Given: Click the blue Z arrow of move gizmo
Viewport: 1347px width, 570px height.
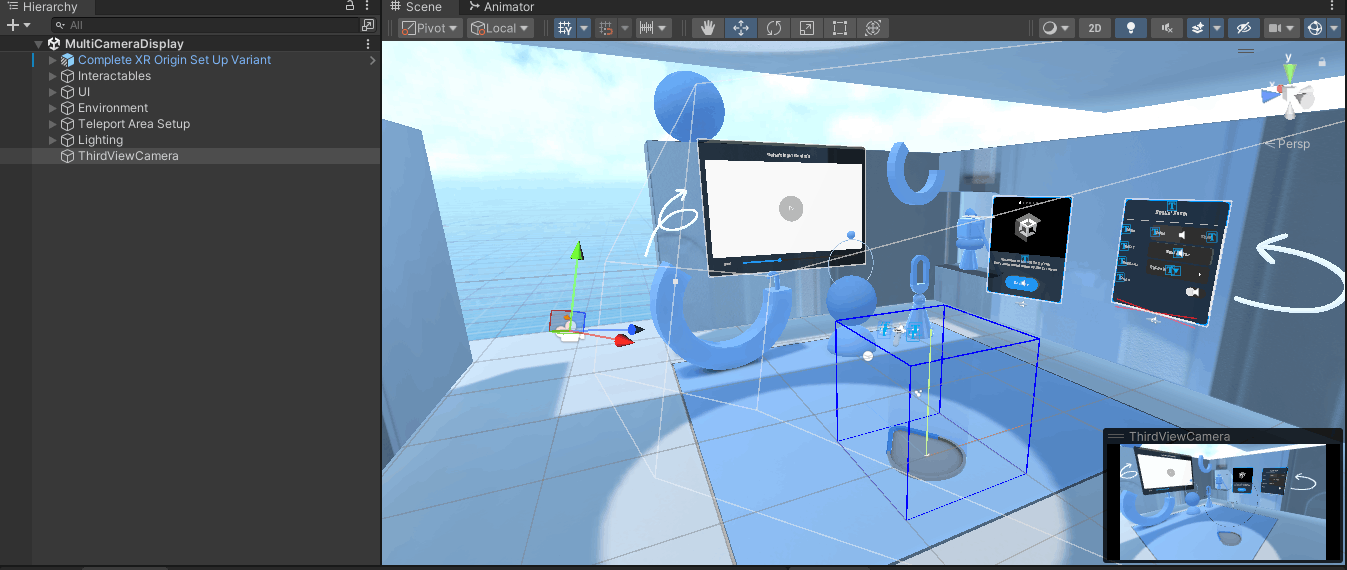Looking at the screenshot, I should pyautogui.click(x=635, y=329).
